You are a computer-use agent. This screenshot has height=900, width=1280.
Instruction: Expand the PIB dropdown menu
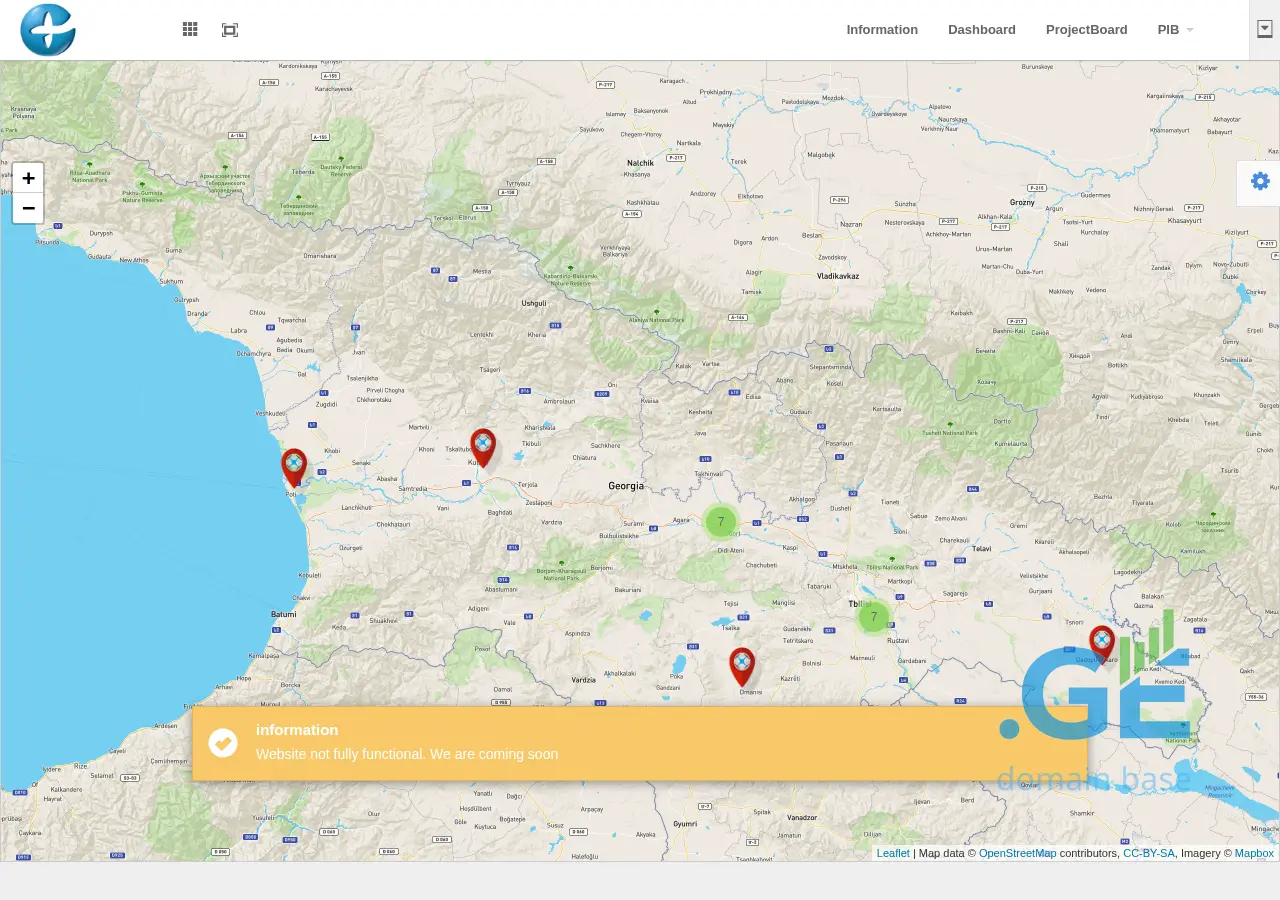click(1175, 30)
